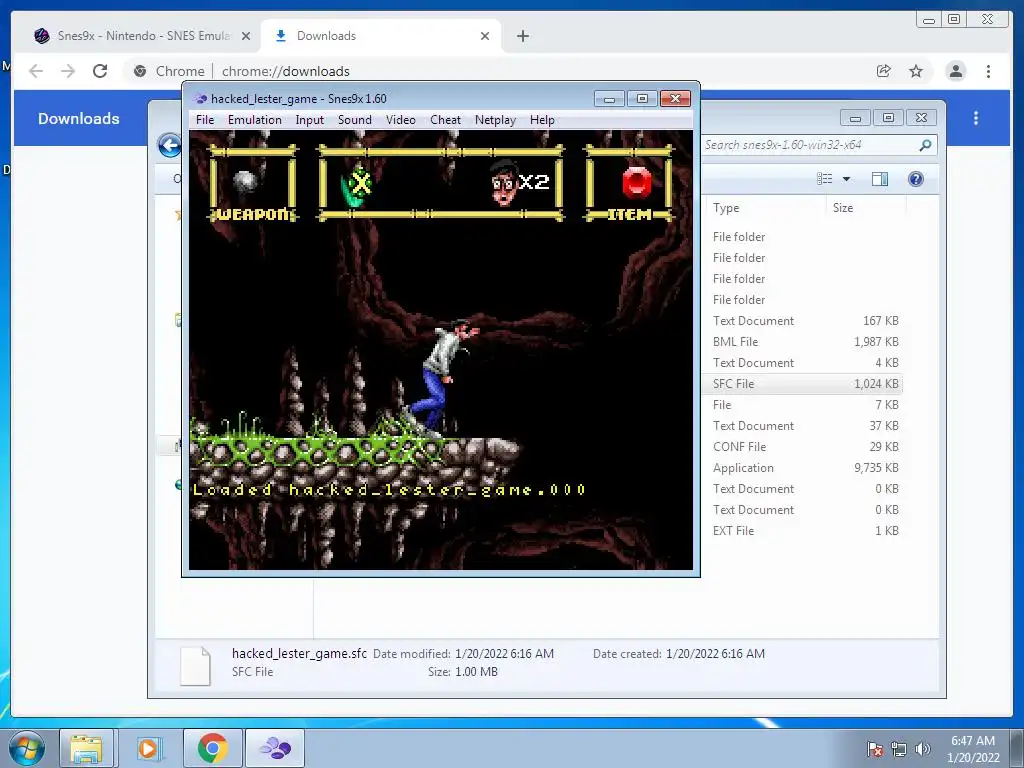The height and width of the screenshot is (768, 1024).
Task: Click the taskbar clock showing 6:47 AM
Action: click(x=973, y=748)
